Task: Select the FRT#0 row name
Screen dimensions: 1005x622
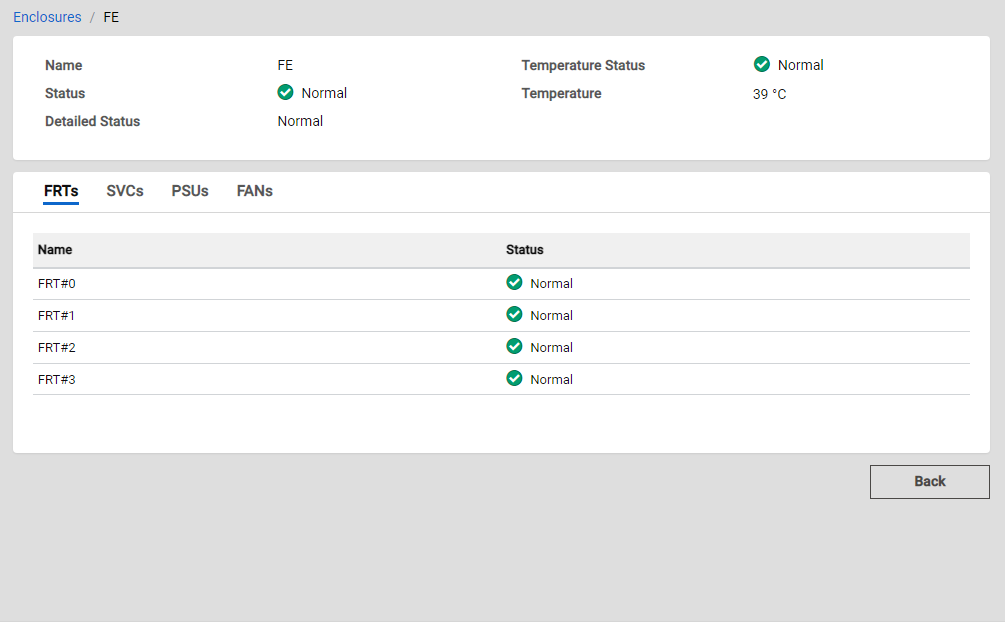Action: pos(57,284)
